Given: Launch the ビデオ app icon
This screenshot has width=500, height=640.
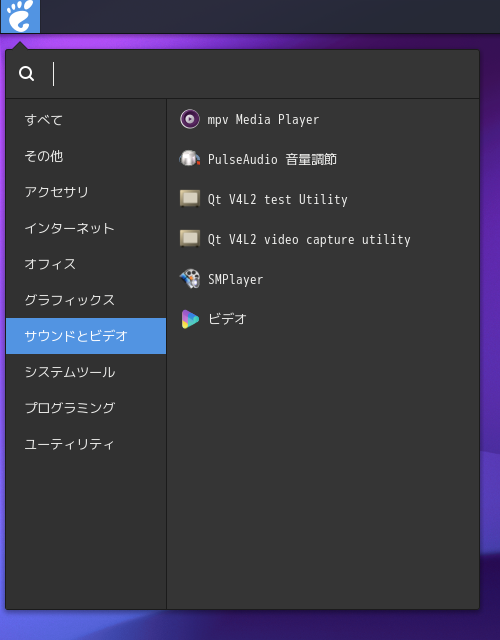Looking at the screenshot, I should pyautogui.click(x=190, y=319).
